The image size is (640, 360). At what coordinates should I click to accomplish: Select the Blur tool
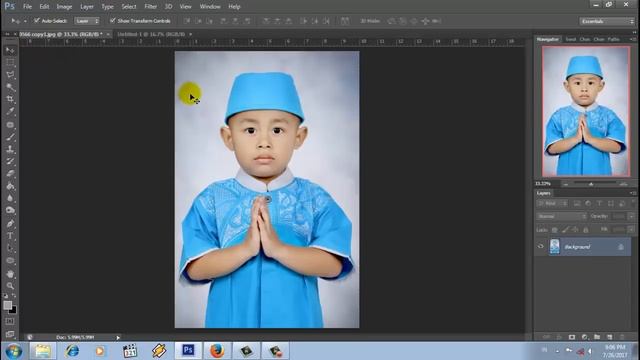tap(10, 198)
